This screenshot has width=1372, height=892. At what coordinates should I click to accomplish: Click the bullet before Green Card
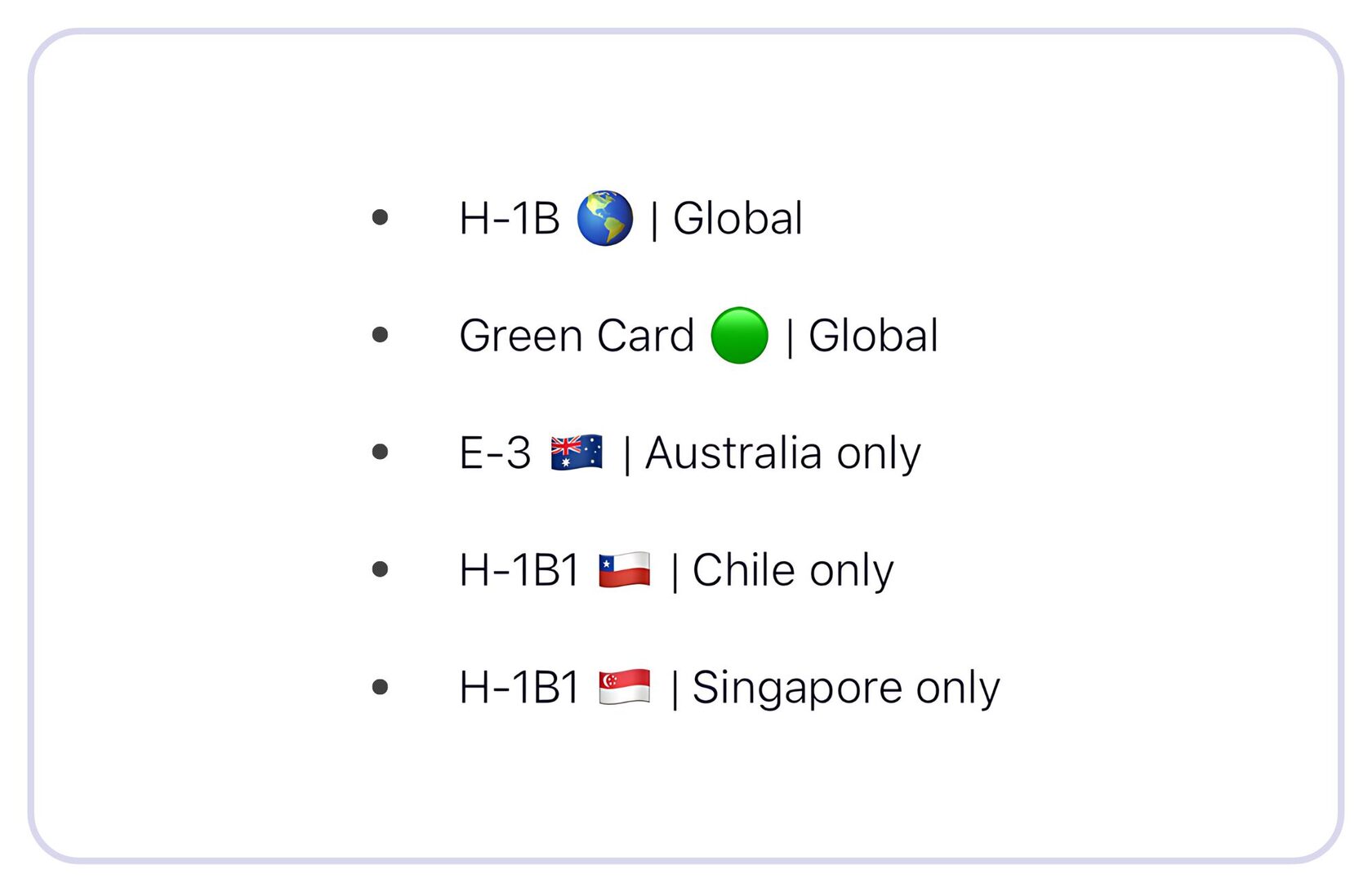(x=380, y=335)
